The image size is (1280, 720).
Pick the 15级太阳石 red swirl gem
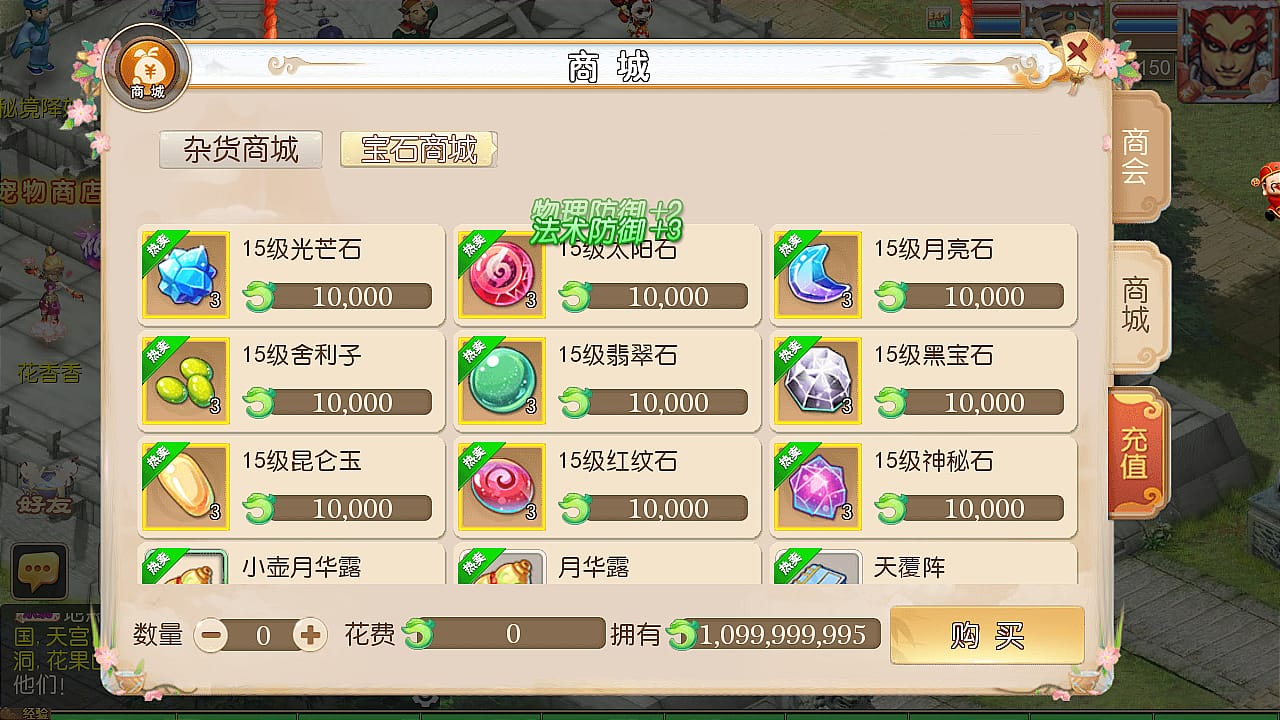[502, 274]
